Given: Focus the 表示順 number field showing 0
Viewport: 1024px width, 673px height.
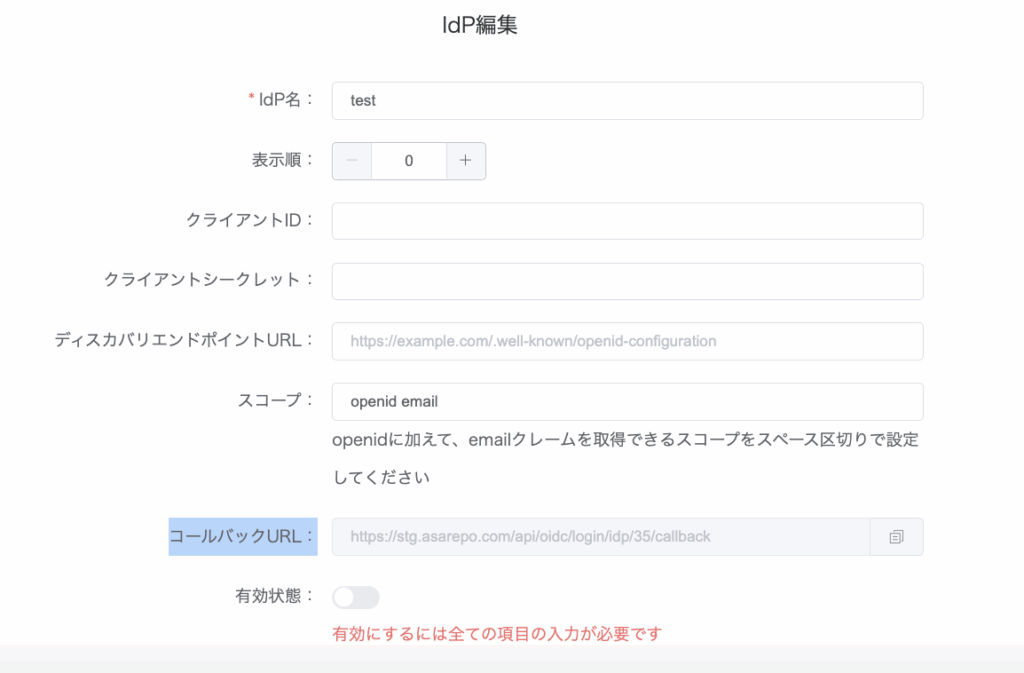Looking at the screenshot, I should click(x=409, y=161).
